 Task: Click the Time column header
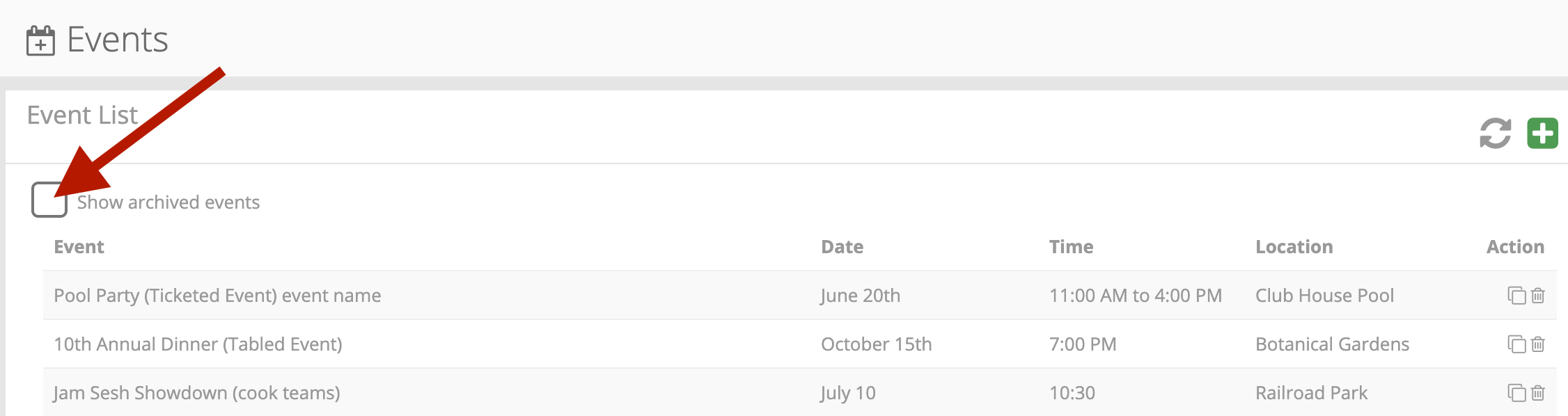tap(1071, 247)
